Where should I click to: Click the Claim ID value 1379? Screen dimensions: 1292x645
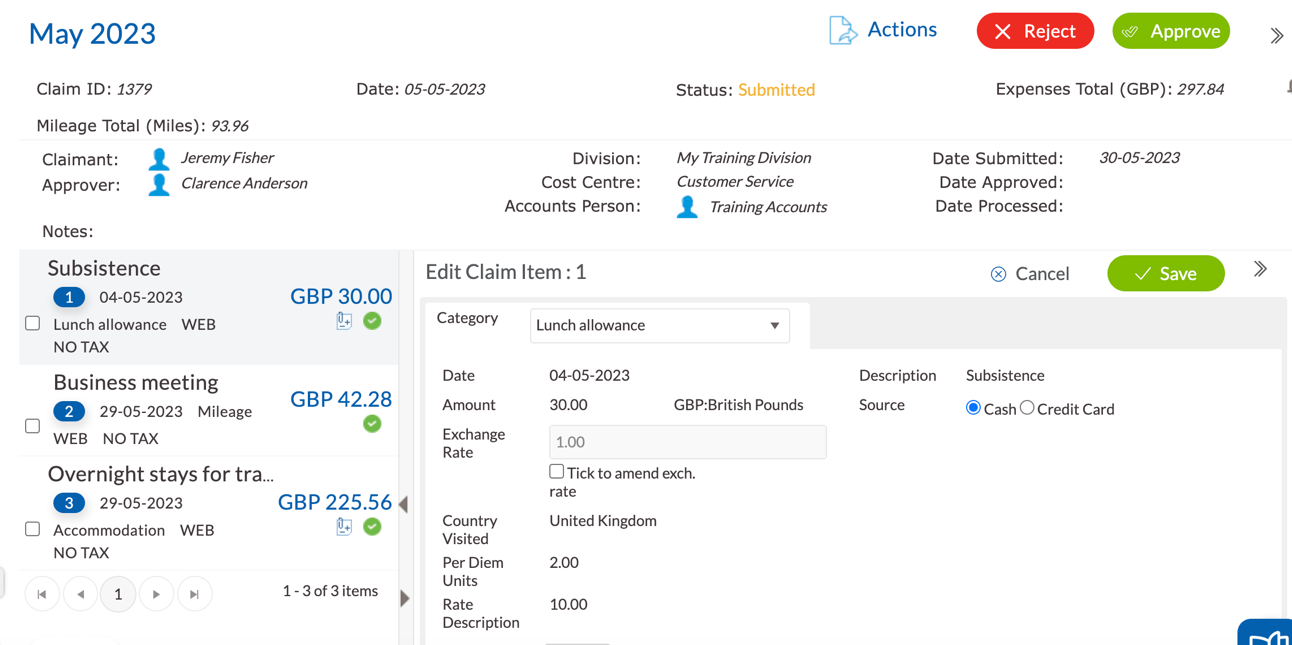tap(134, 89)
